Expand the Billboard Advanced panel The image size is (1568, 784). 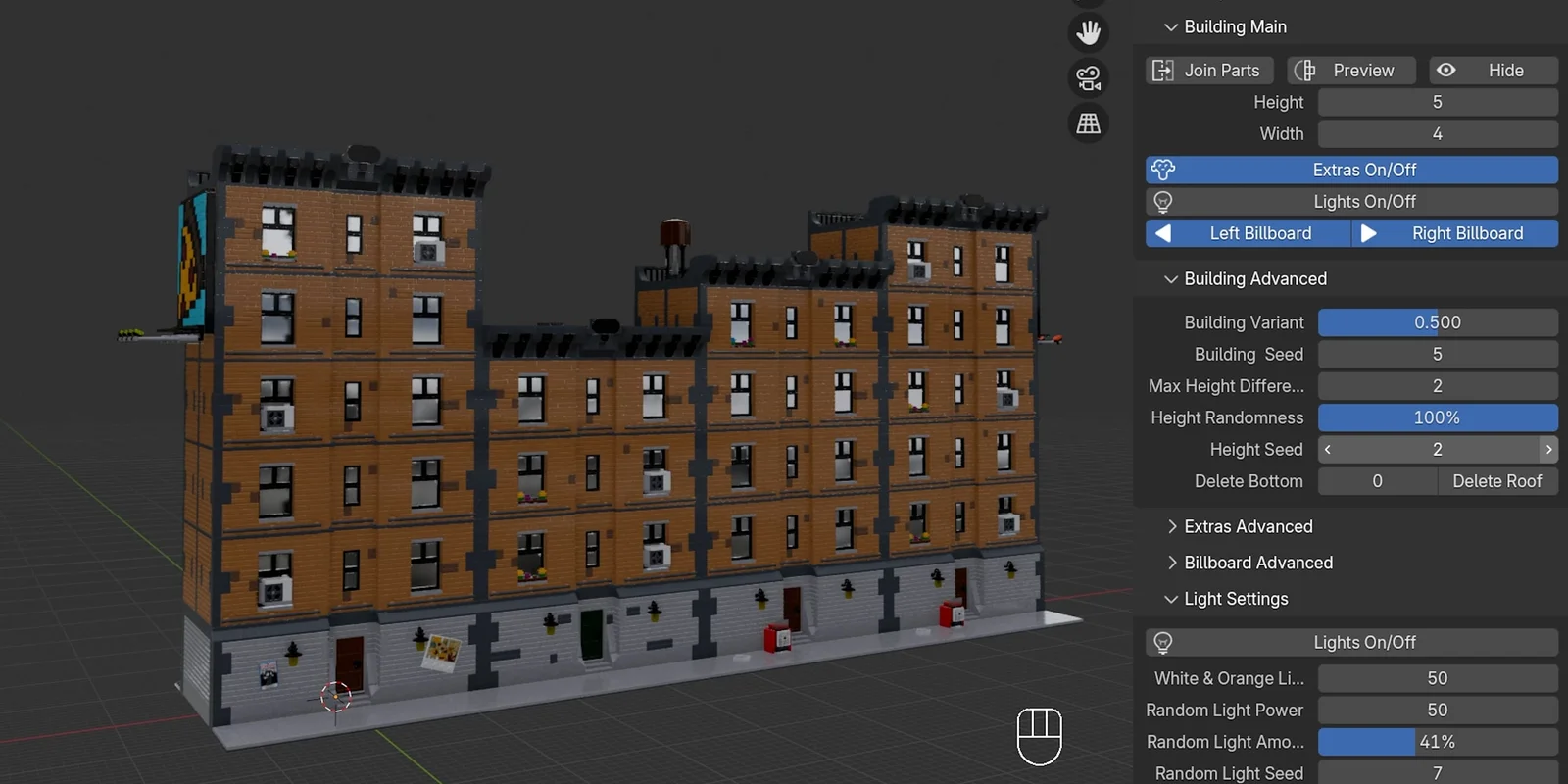[x=1172, y=563]
